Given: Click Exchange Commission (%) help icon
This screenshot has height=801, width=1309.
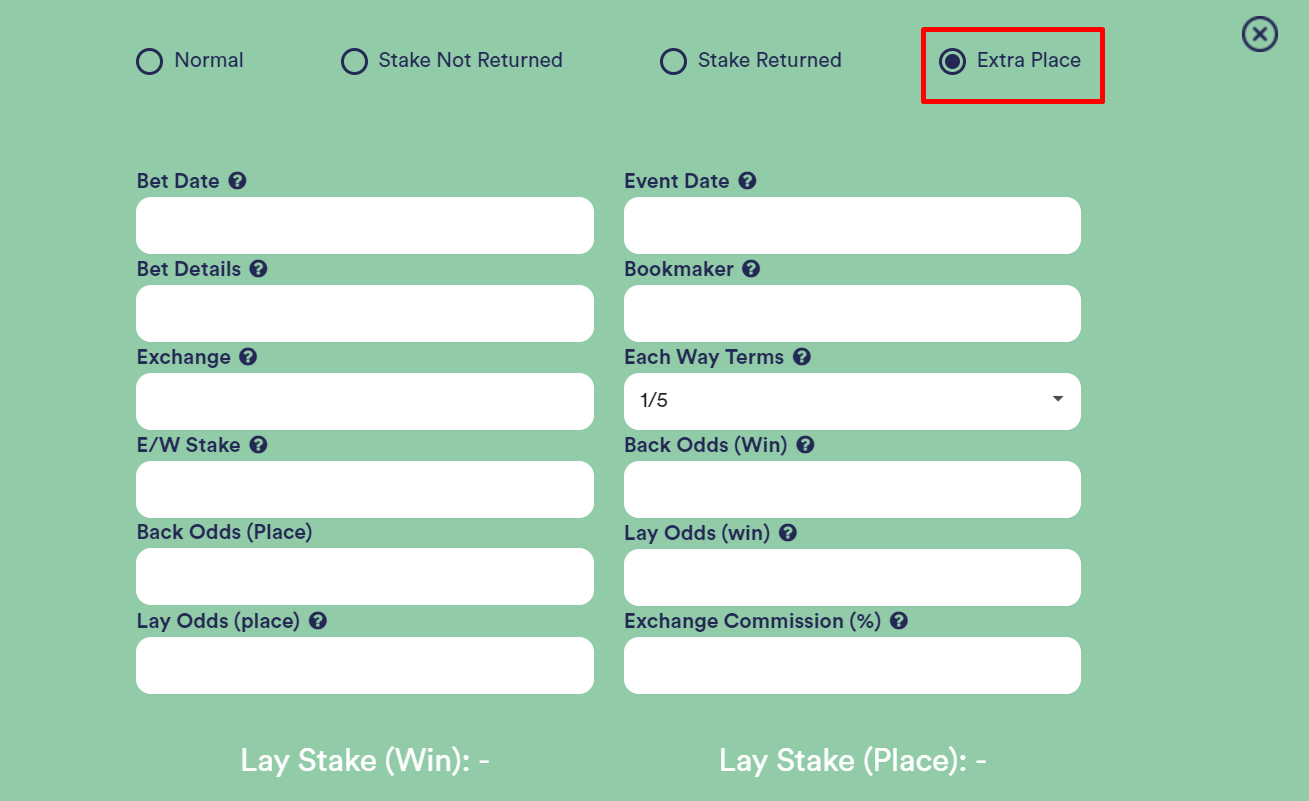Looking at the screenshot, I should (x=898, y=621).
